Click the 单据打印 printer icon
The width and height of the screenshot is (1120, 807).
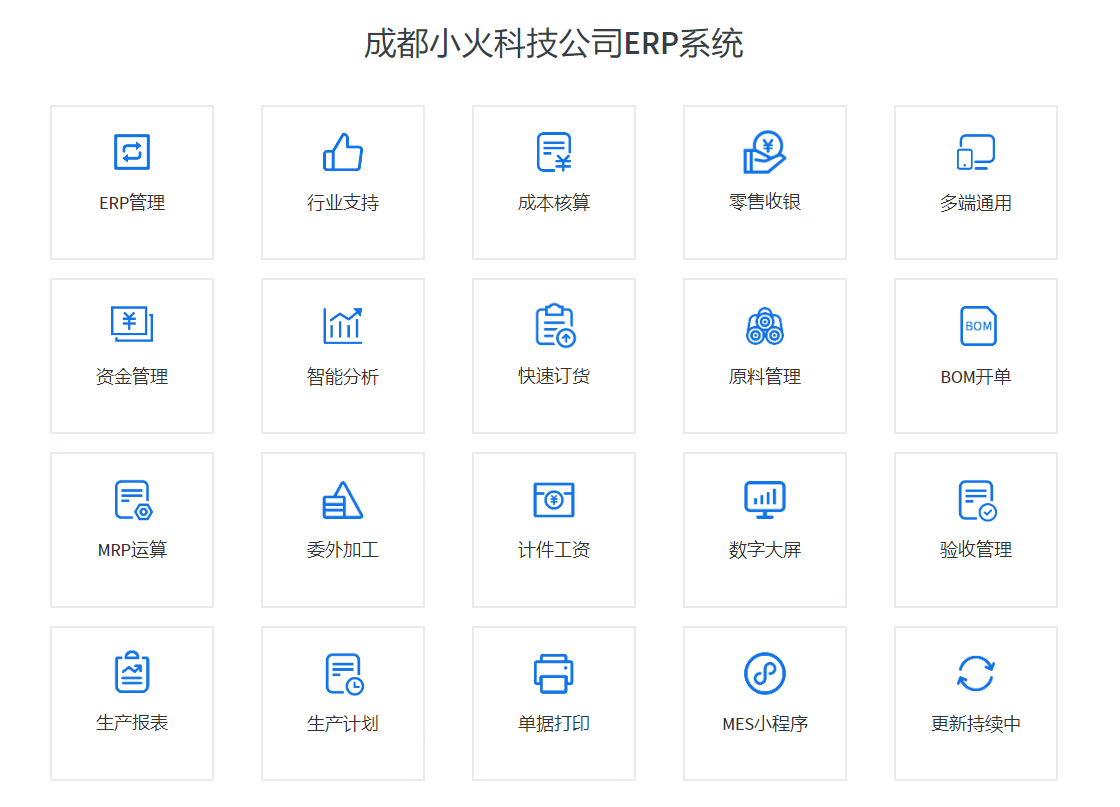pyautogui.click(x=554, y=673)
